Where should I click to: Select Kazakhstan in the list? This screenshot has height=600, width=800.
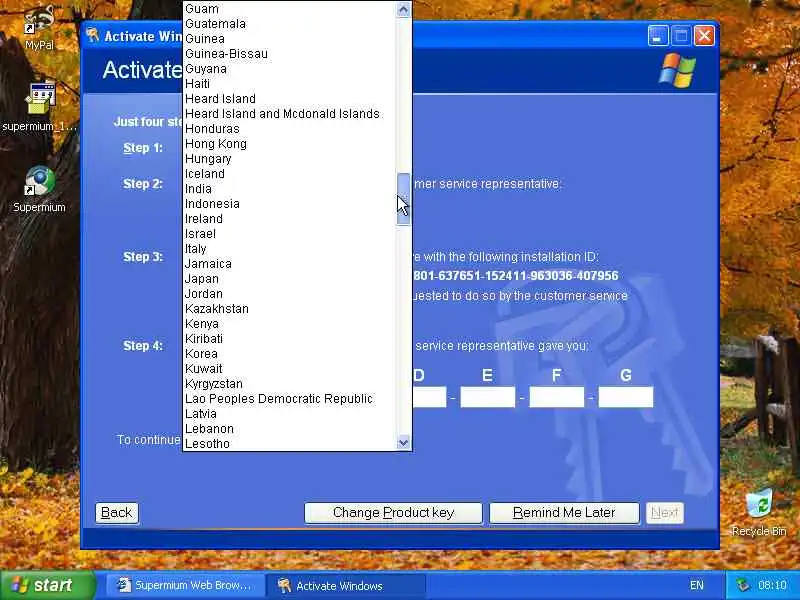(x=290, y=309)
